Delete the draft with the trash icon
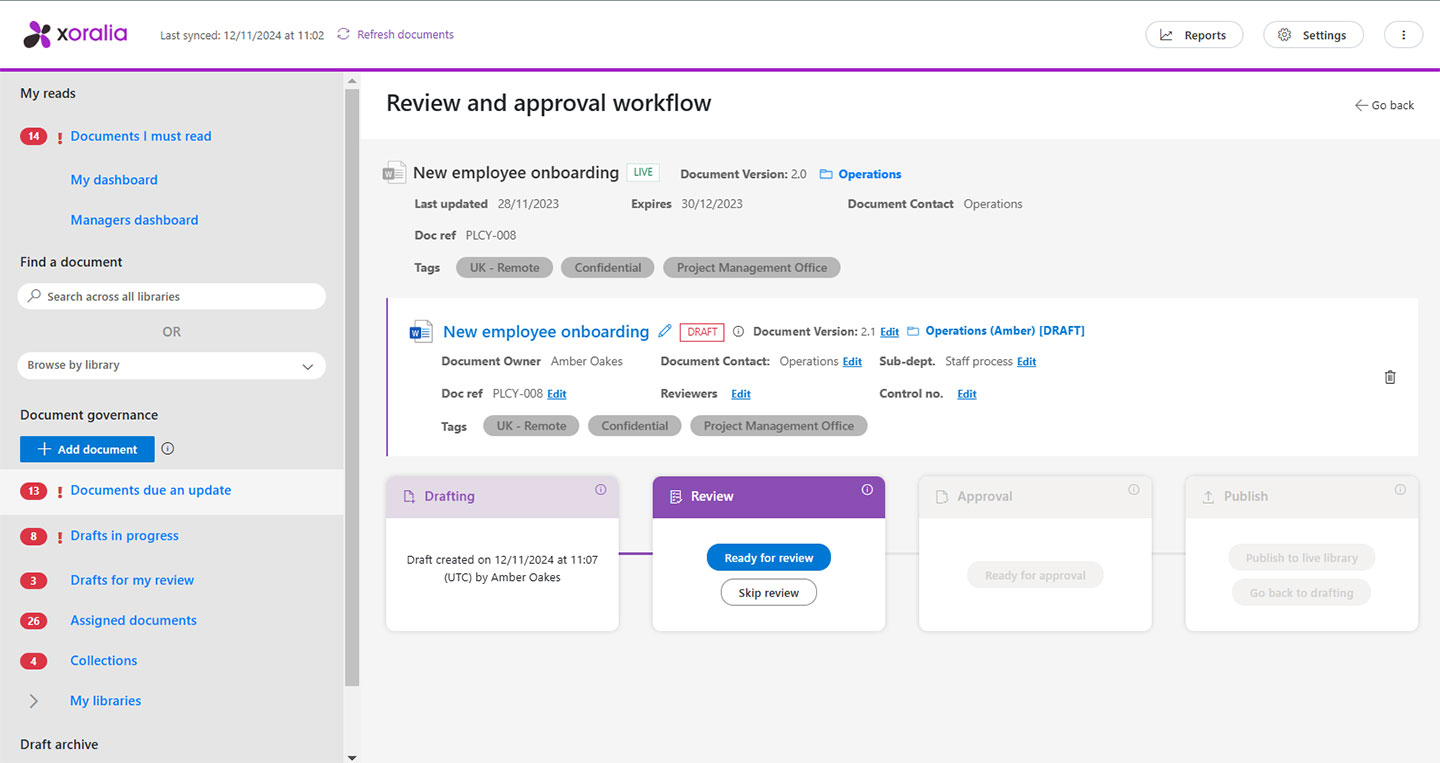The image size is (1440, 763). (1390, 377)
